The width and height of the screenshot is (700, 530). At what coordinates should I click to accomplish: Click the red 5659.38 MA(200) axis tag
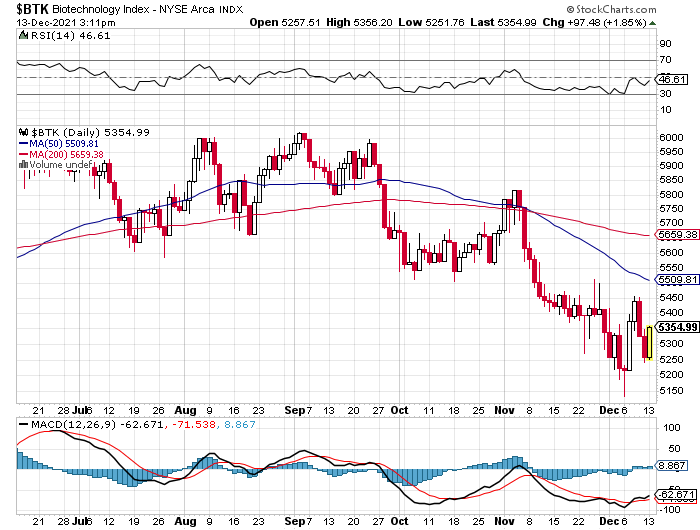click(x=675, y=235)
